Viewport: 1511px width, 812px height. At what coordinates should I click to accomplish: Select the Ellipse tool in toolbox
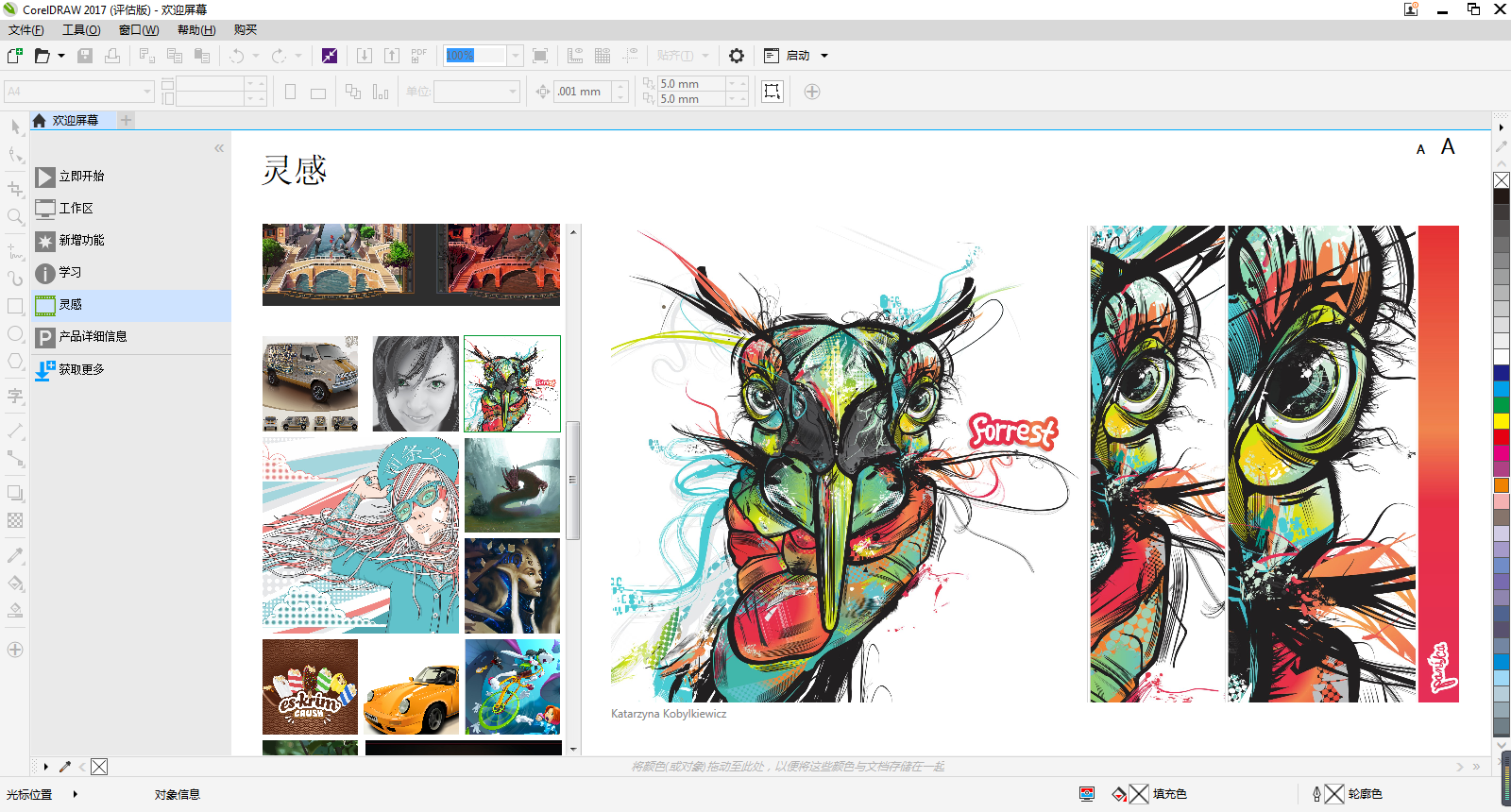[x=15, y=333]
